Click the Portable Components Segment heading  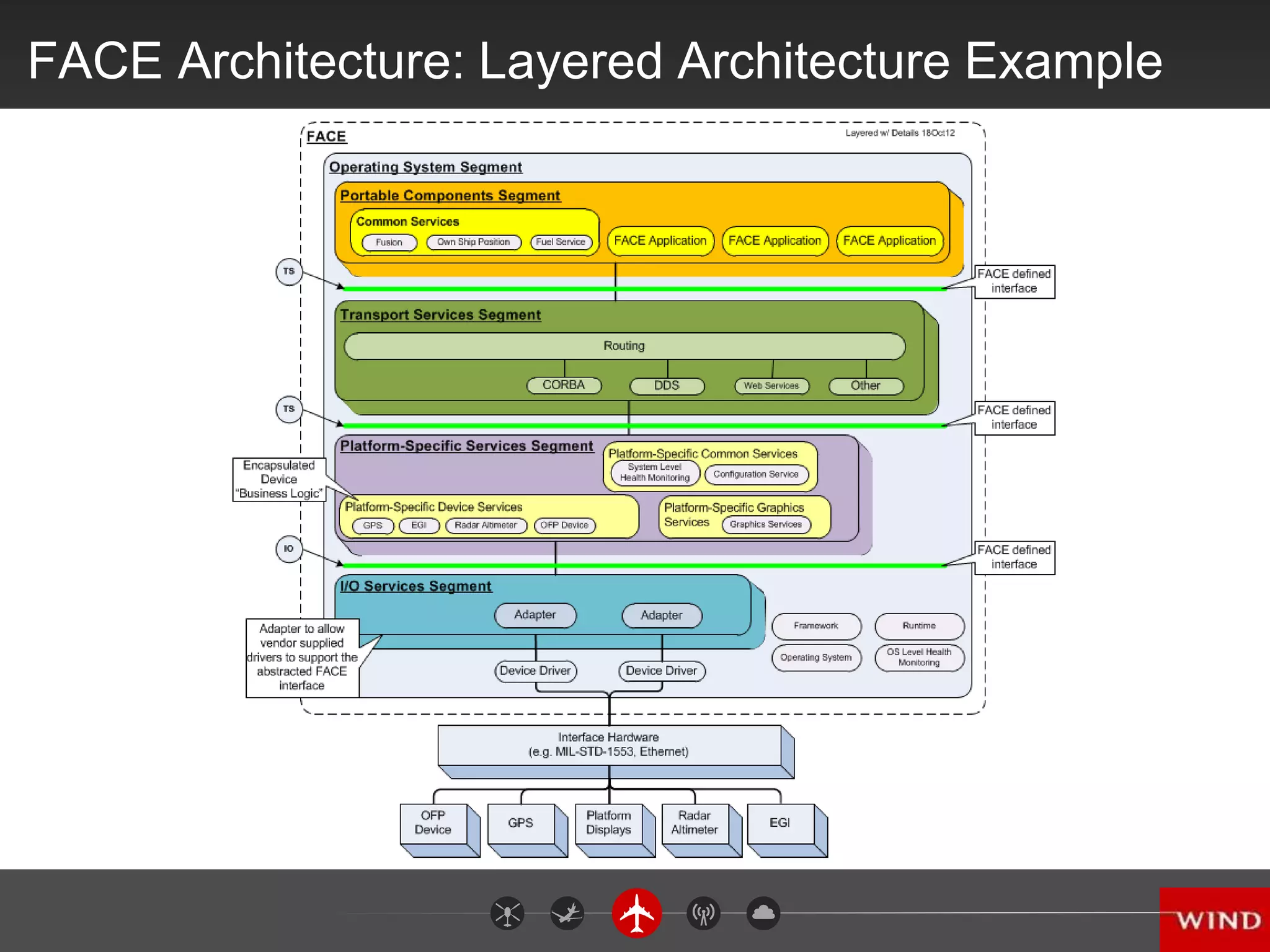pos(450,195)
